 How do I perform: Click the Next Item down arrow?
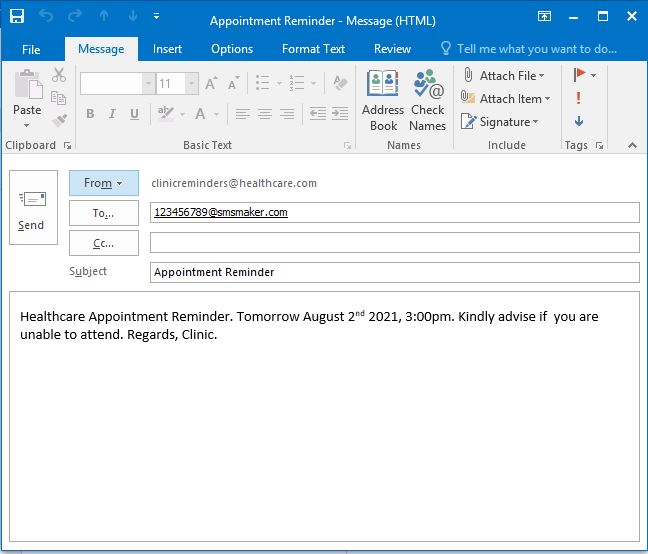(x=133, y=16)
